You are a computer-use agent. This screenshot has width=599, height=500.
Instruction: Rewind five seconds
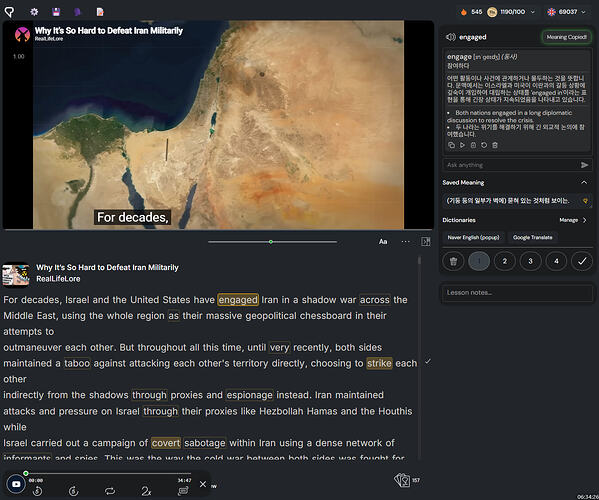[37, 491]
